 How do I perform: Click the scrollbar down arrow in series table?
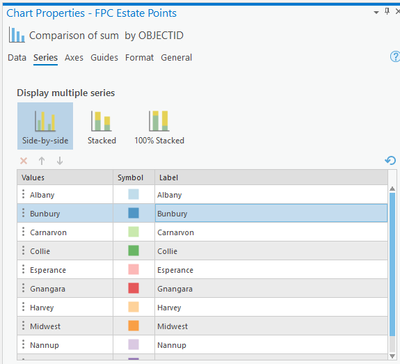point(392,356)
